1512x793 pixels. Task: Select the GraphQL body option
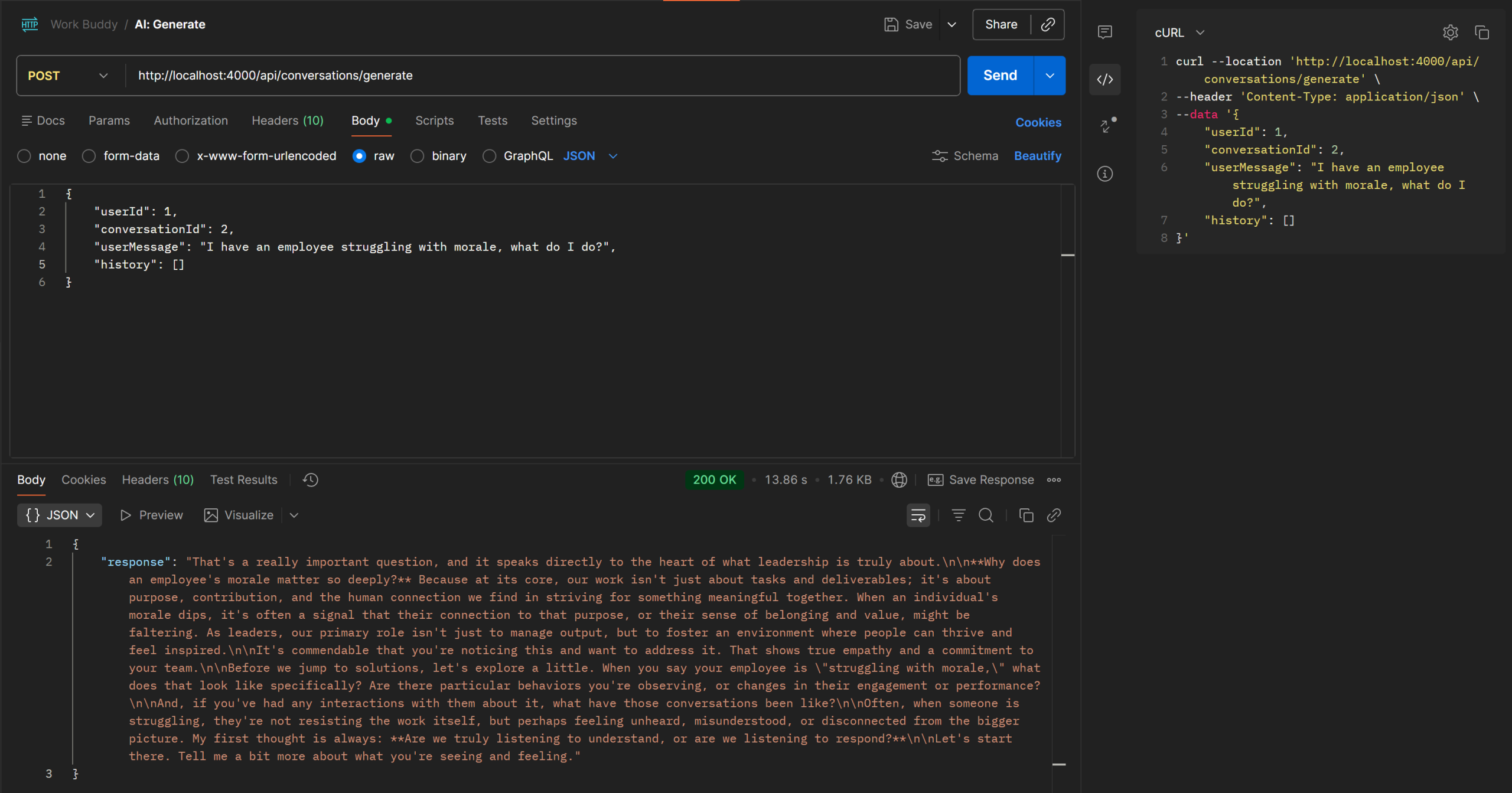(489, 156)
